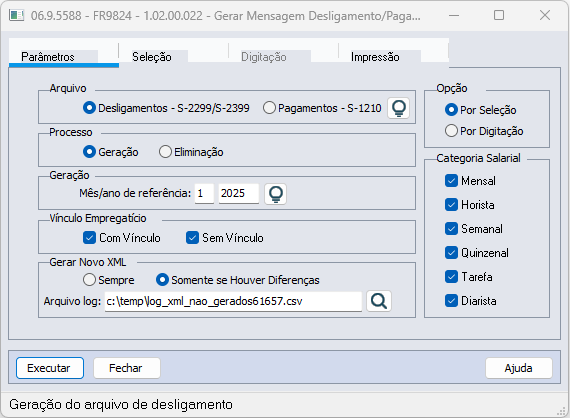Click the window resize grip in status bar
This screenshot has width=570, height=418.
coord(562,411)
